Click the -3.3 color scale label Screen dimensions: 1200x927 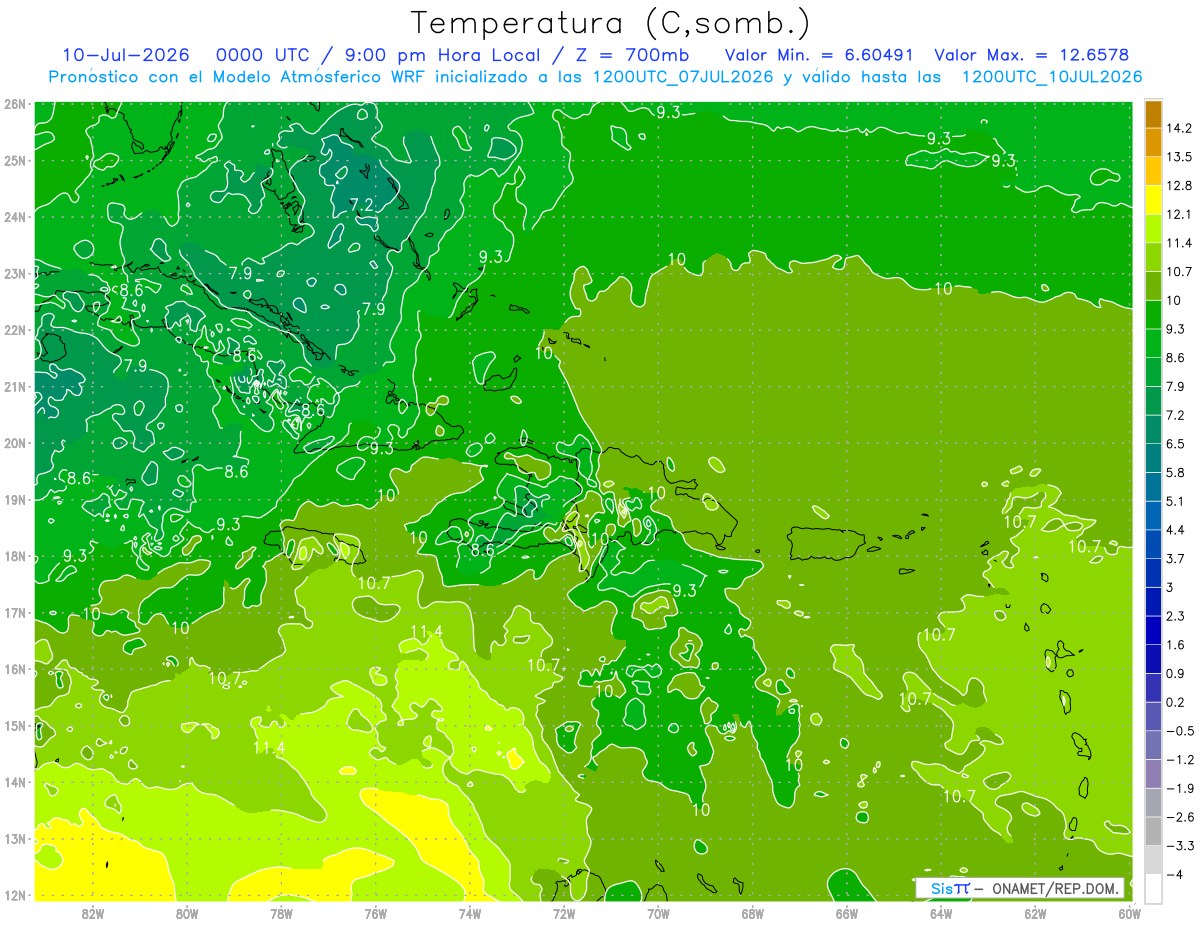click(x=1180, y=846)
